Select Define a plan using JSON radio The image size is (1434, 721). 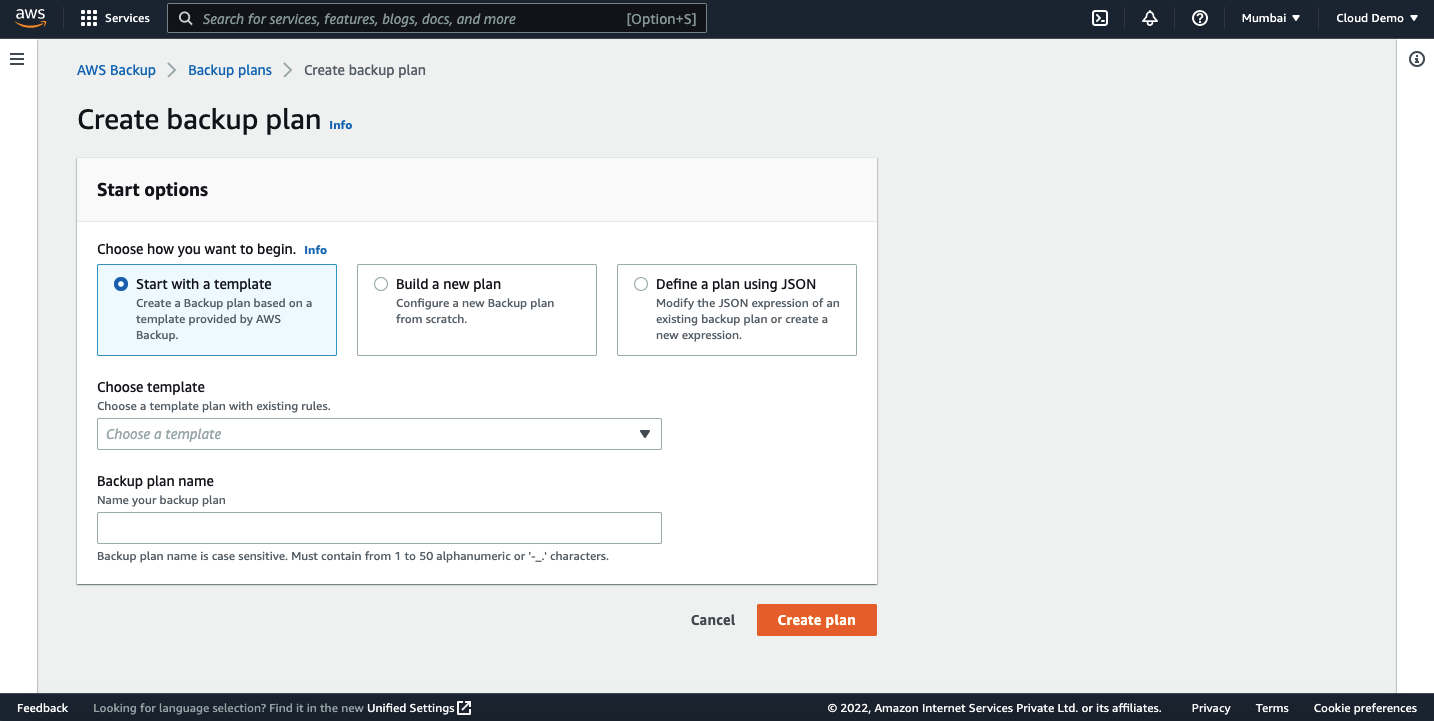point(641,284)
